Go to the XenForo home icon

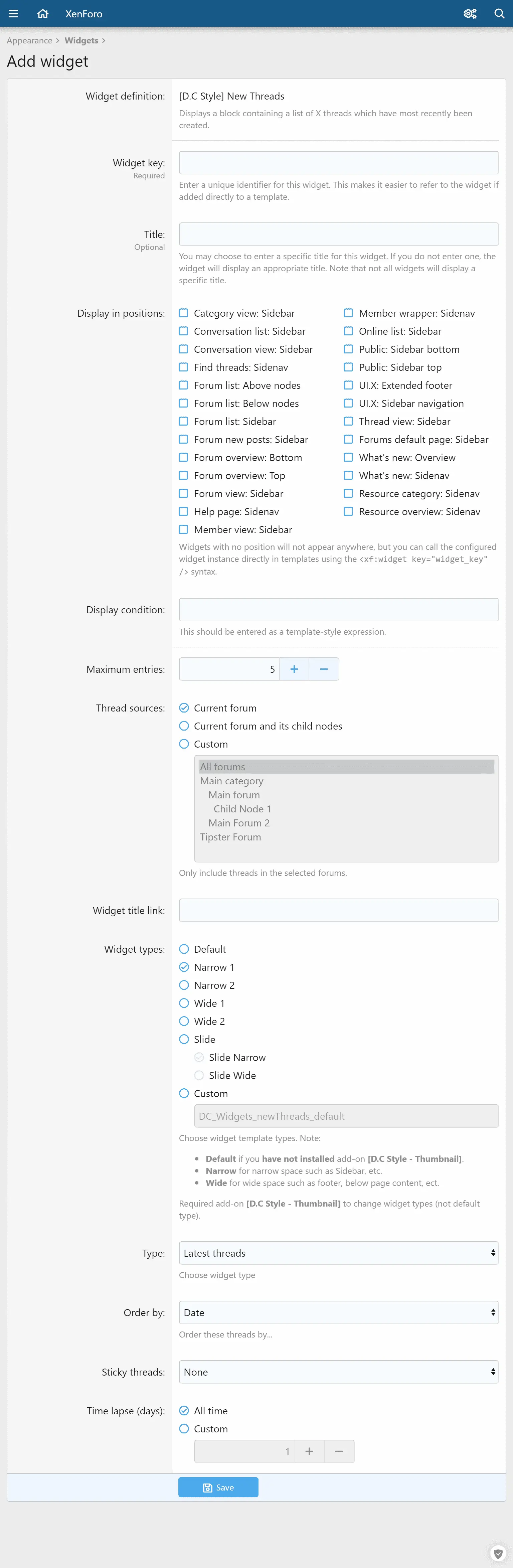point(43,13)
